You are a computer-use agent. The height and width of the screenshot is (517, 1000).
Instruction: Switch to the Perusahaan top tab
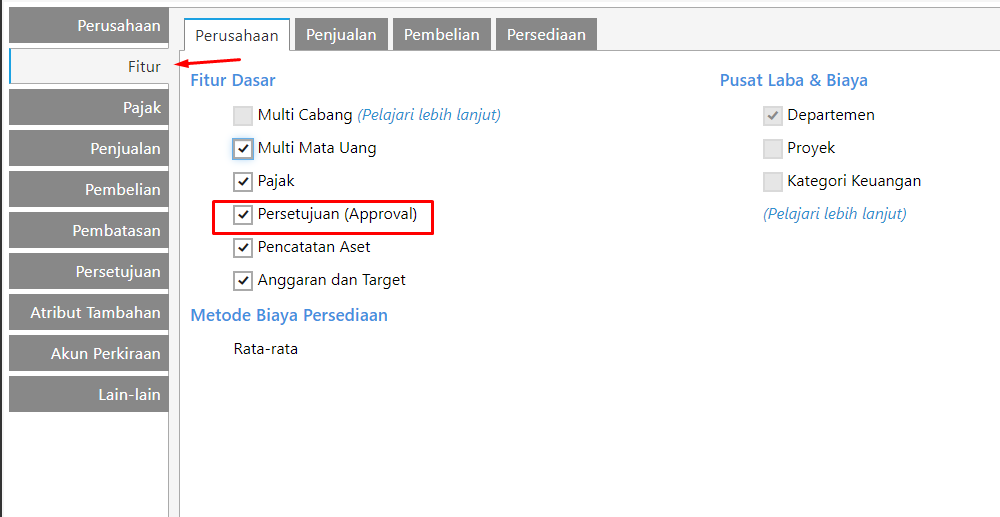237,35
